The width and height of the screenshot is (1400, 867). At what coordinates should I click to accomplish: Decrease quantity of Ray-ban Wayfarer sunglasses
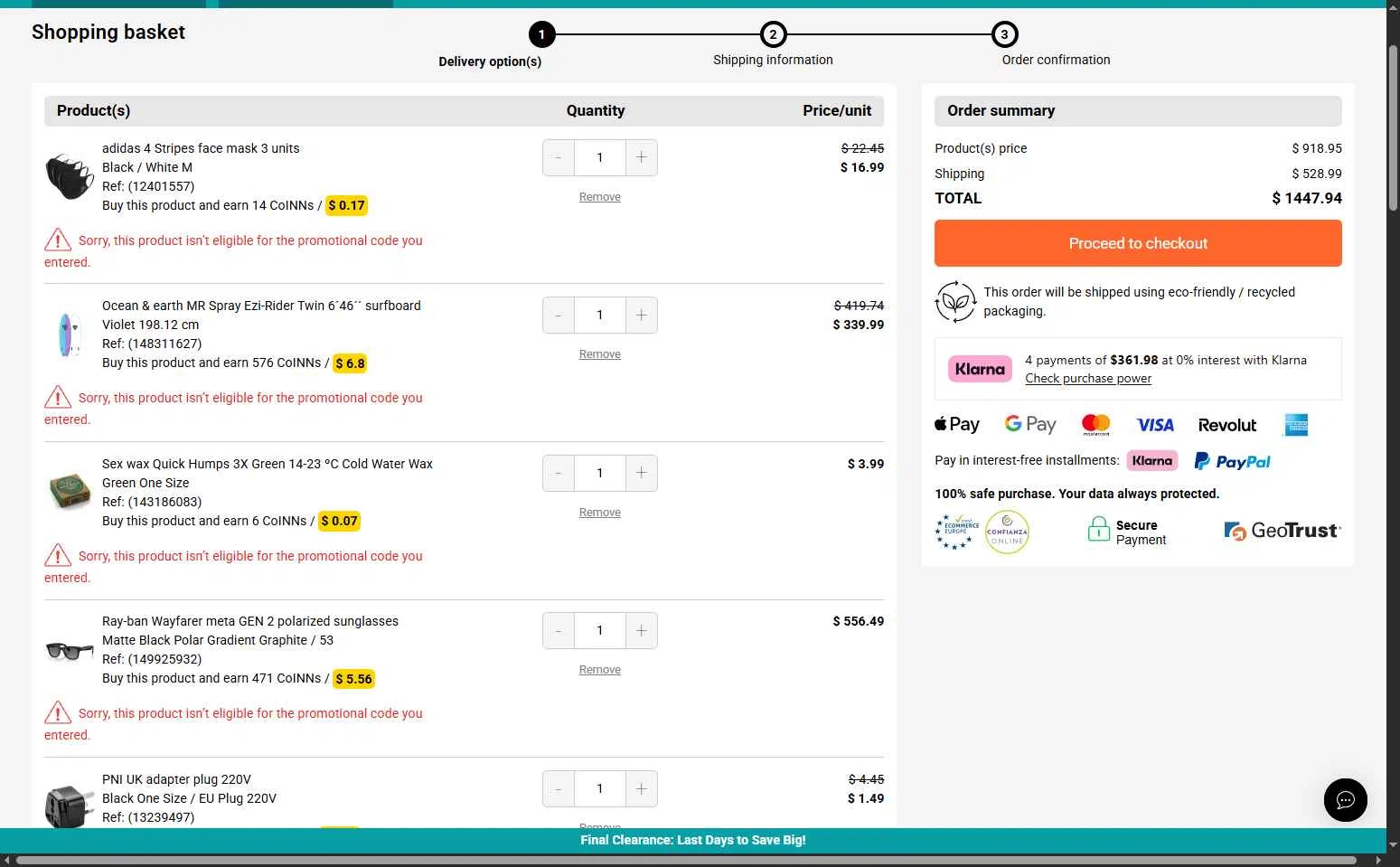click(559, 630)
